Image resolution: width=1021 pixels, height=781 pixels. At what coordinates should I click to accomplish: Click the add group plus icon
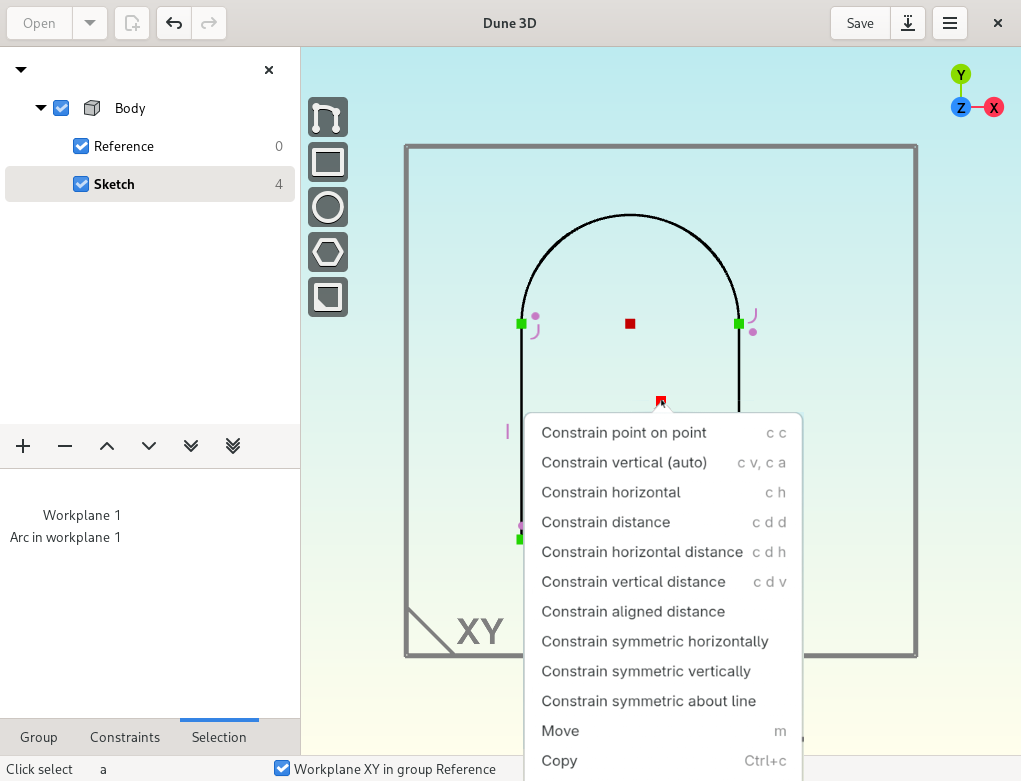23,446
